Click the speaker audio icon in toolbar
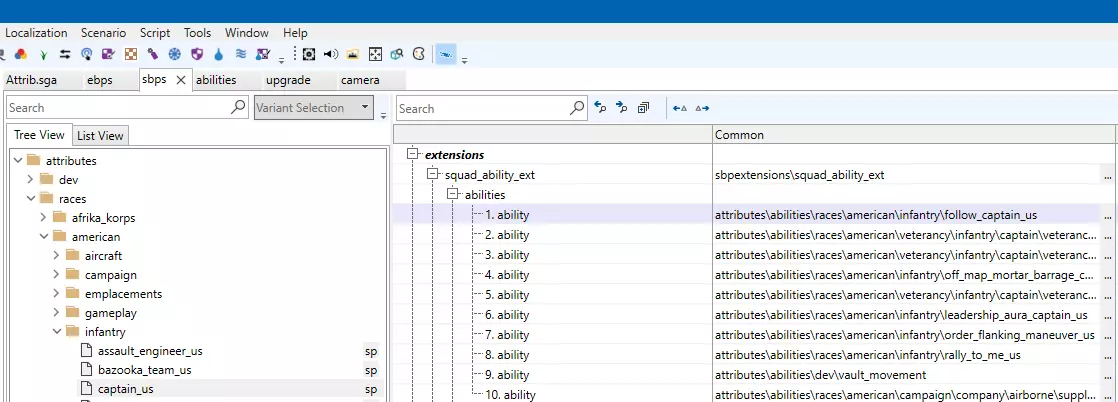1118x402 pixels. (x=331, y=54)
